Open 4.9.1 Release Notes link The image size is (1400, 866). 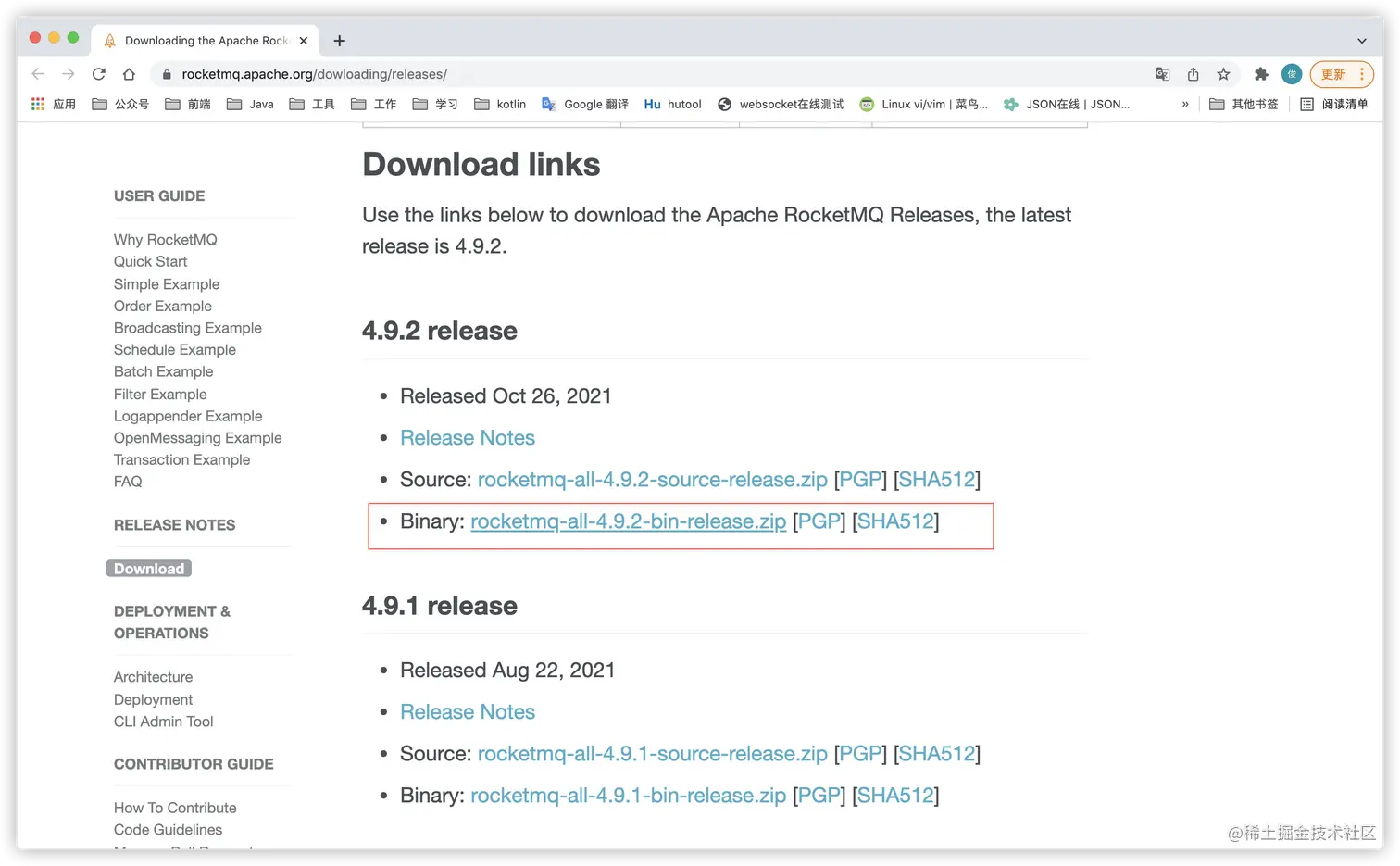(468, 712)
